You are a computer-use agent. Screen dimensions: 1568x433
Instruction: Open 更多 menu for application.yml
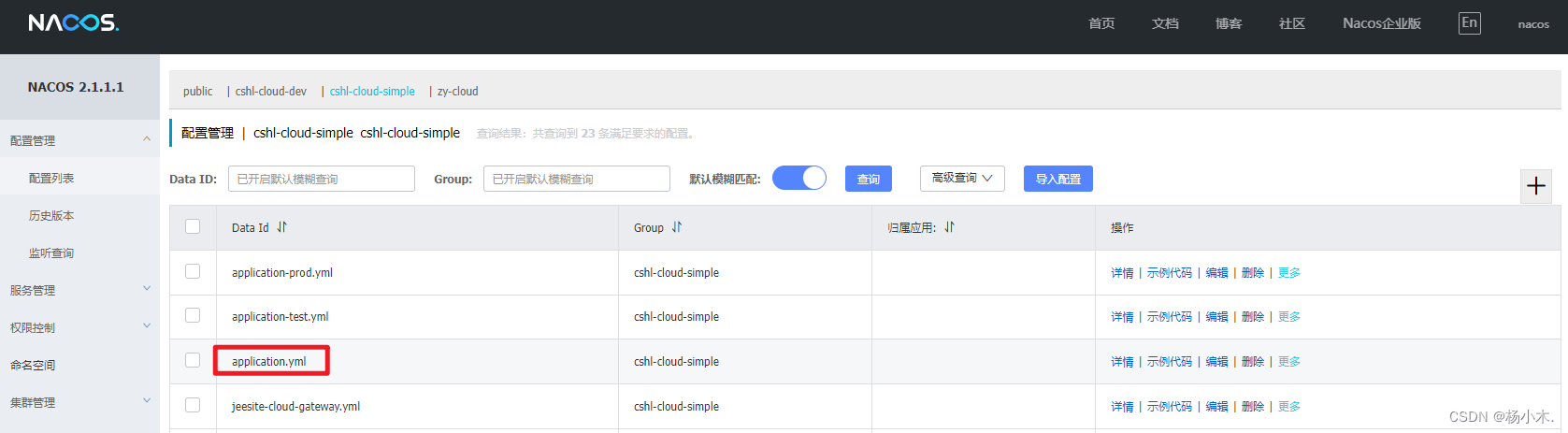(1289, 362)
